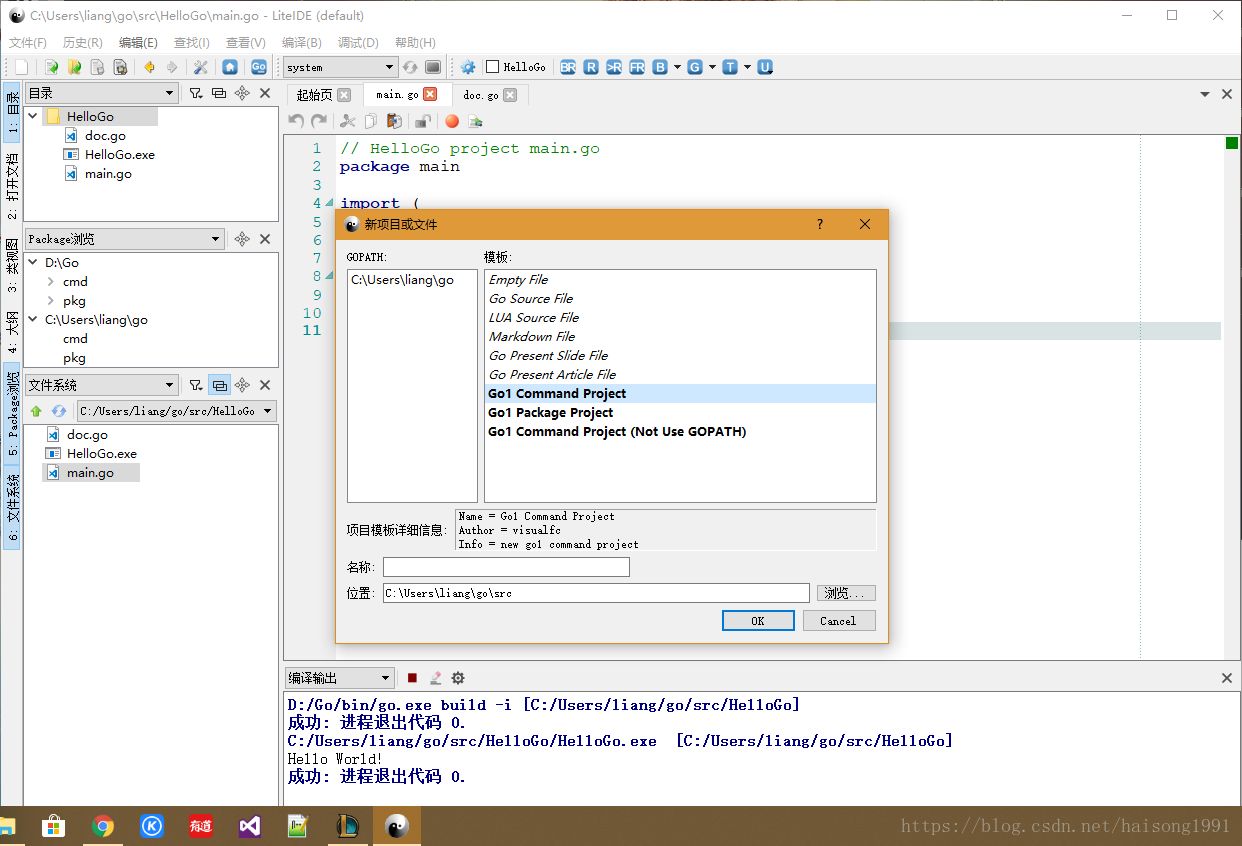This screenshot has width=1242, height=846.
Task: Switch to the 起始页 tab
Action: click(314, 94)
